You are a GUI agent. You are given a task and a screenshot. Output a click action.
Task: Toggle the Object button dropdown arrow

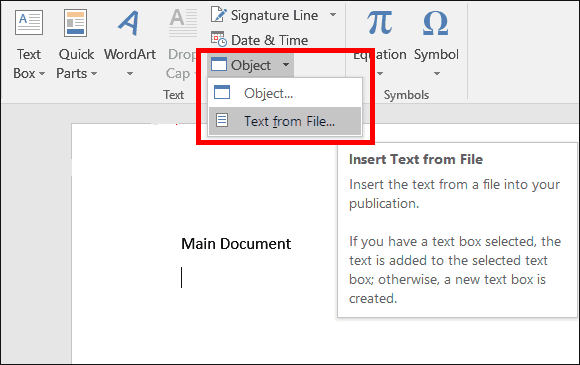click(x=286, y=65)
